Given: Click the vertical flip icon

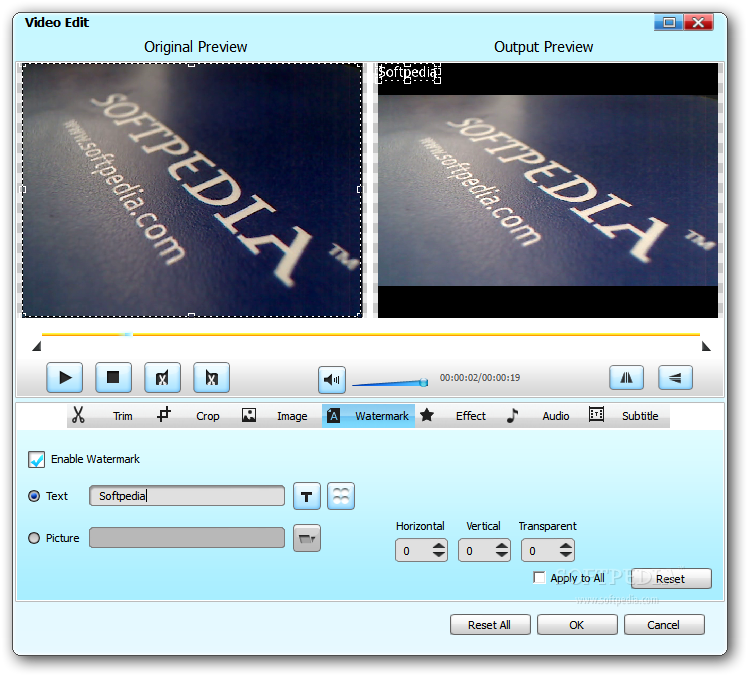Looking at the screenshot, I should point(675,378).
